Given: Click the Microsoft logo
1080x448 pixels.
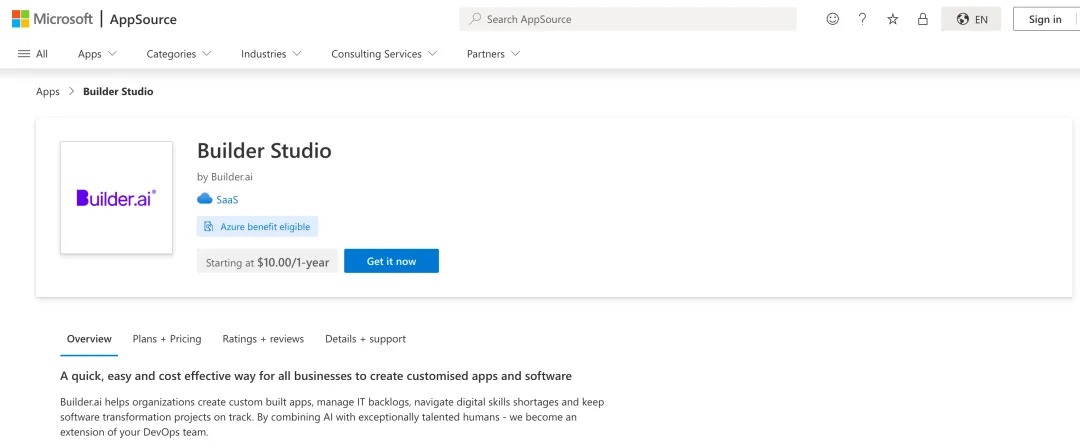Looking at the screenshot, I should tap(52, 19).
